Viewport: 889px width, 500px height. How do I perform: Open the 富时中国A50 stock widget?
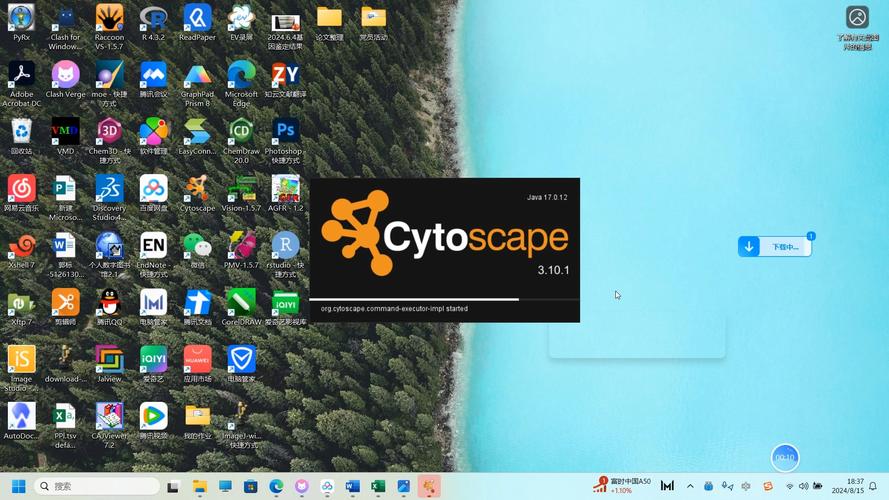coord(622,486)
